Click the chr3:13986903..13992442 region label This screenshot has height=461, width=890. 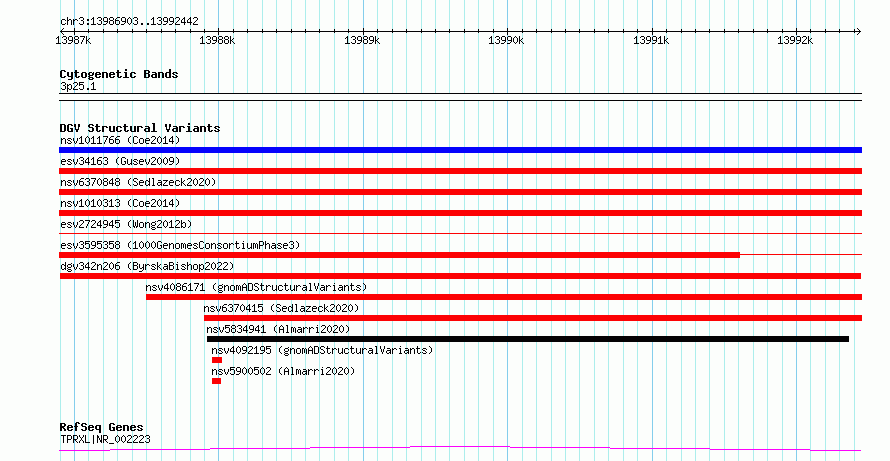coord(129,22)
